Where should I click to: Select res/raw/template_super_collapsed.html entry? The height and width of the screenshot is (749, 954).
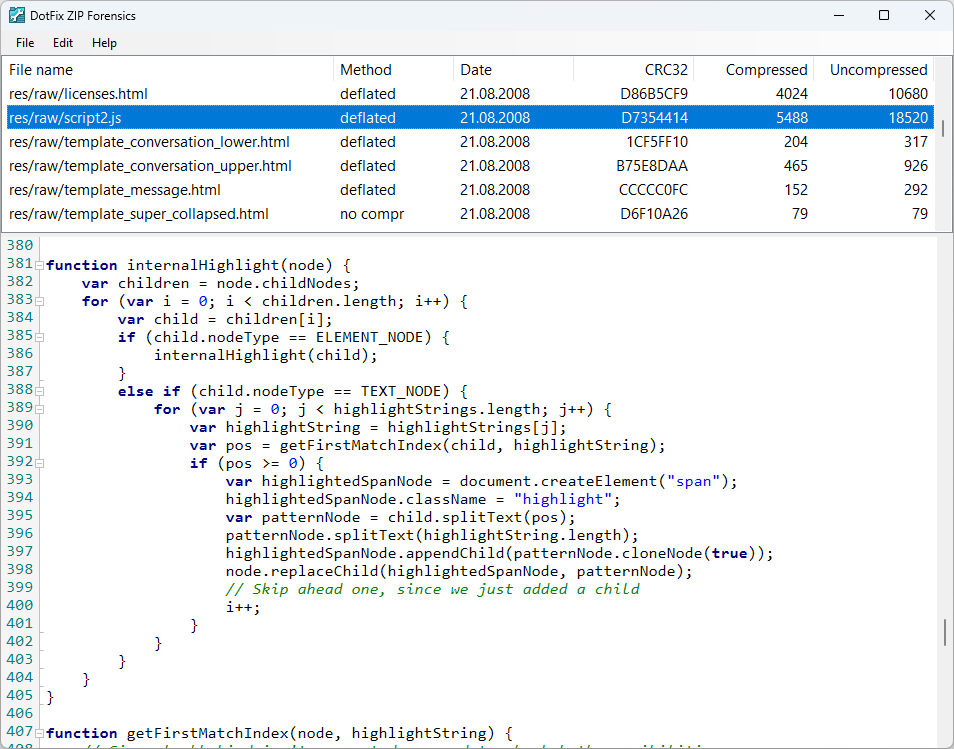pos(470,214)
